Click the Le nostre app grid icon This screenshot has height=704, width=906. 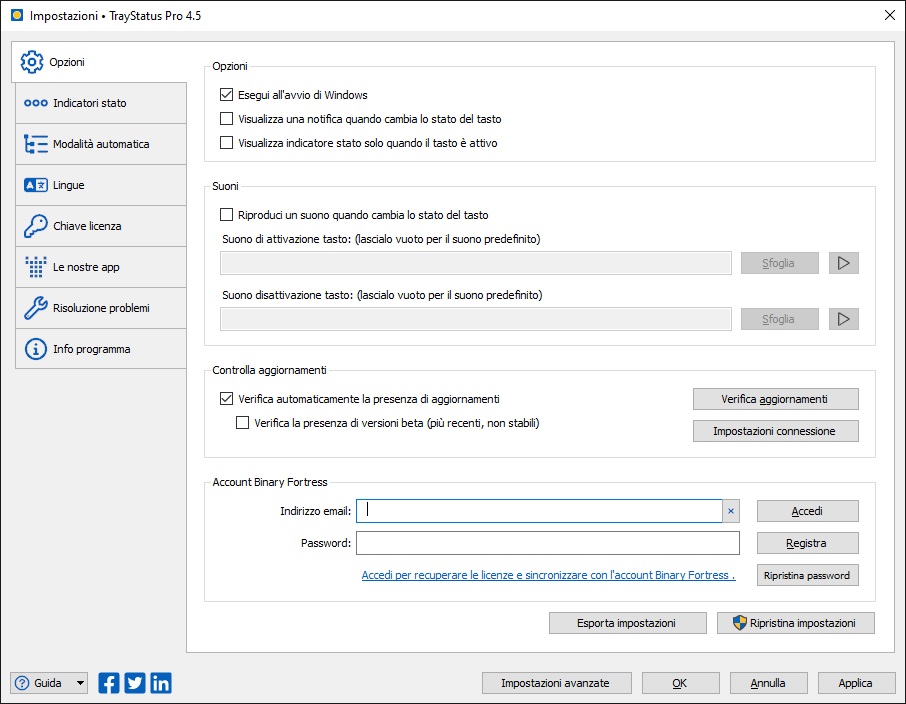(x=36, y=267)
